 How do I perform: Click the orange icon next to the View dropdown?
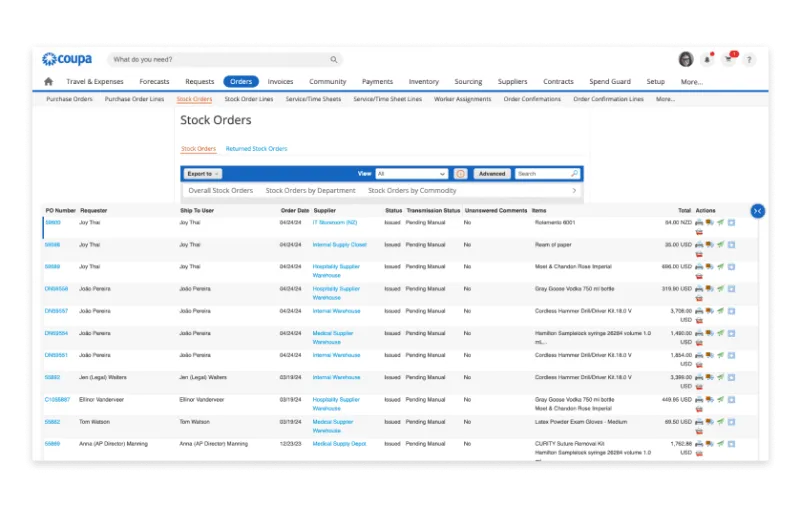(x=460, y=174)
